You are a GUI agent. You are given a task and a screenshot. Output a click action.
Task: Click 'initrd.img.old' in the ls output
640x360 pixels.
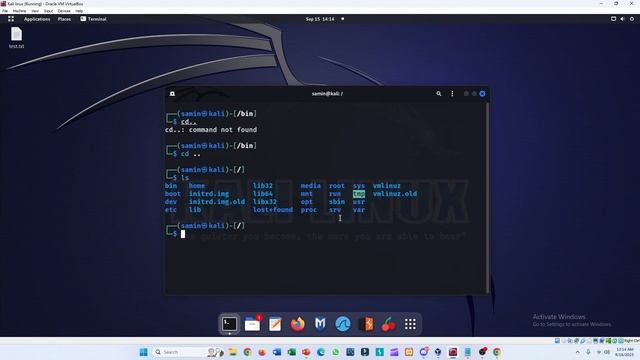tap(217, 202)
